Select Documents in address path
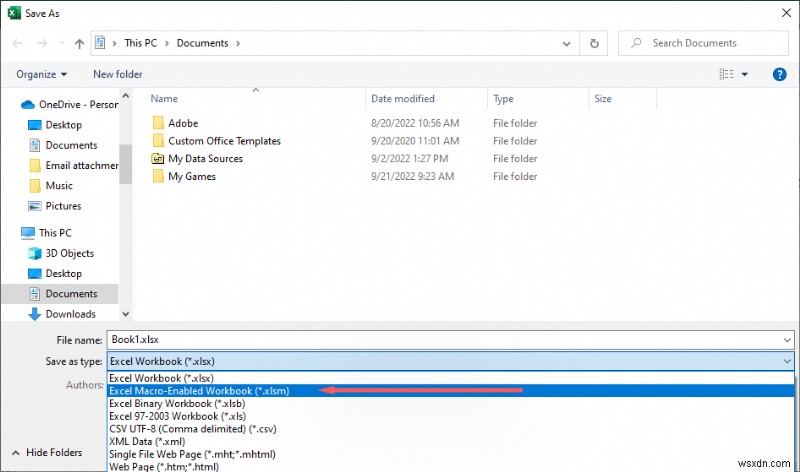The width and height of the screenshot is (800, 472). pyautogui.click(x=203, y=43)
